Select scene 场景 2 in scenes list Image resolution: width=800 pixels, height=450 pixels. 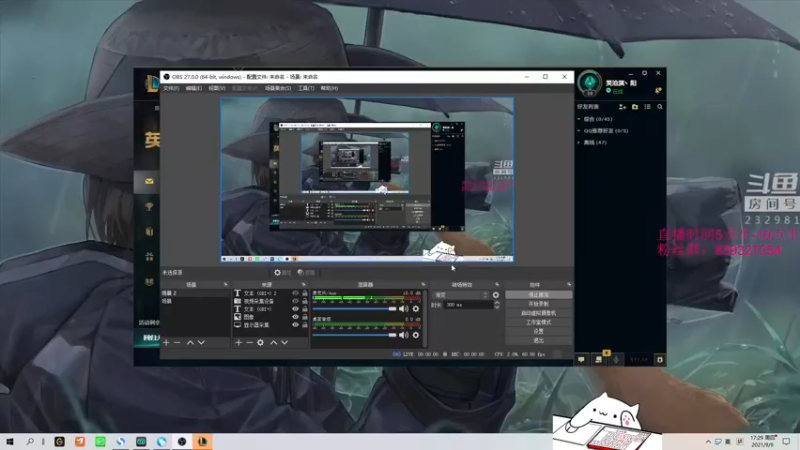195,293
